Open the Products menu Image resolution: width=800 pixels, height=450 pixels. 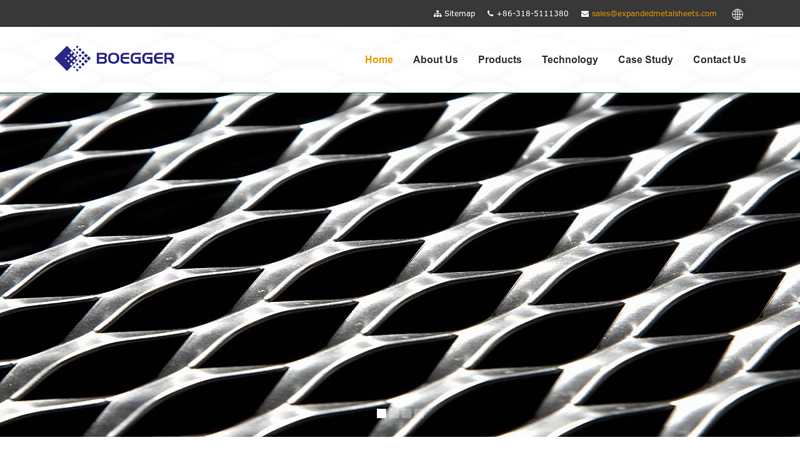[x=499, y=60]
